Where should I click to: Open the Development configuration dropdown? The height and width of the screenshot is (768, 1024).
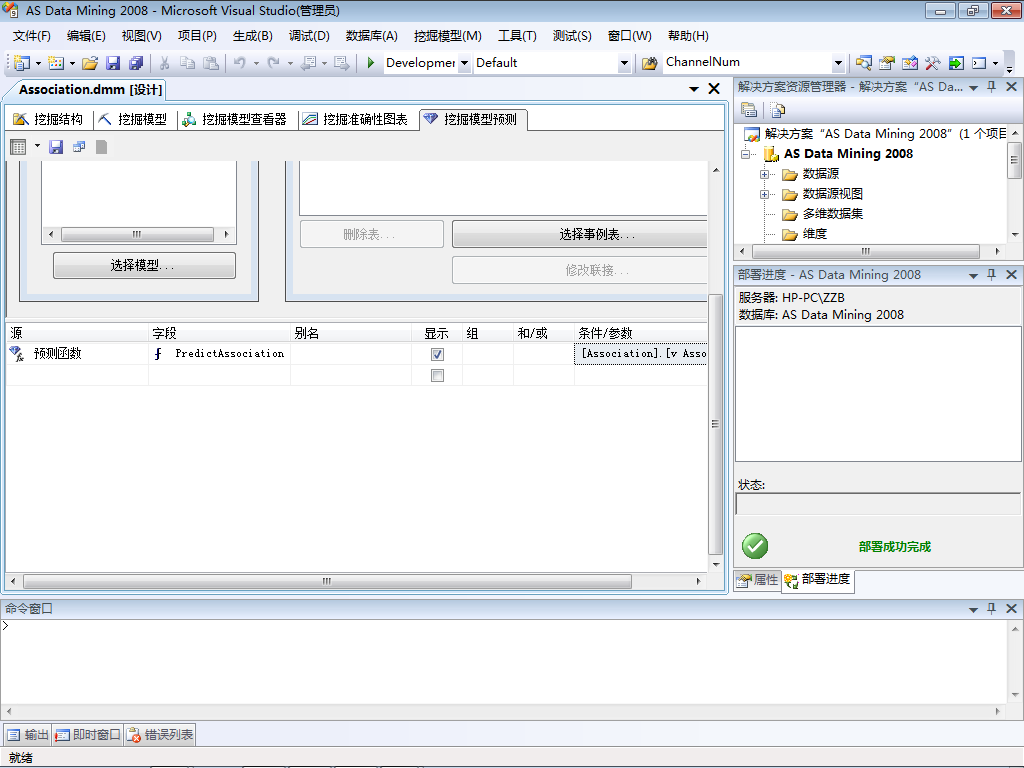pos(464,63)
